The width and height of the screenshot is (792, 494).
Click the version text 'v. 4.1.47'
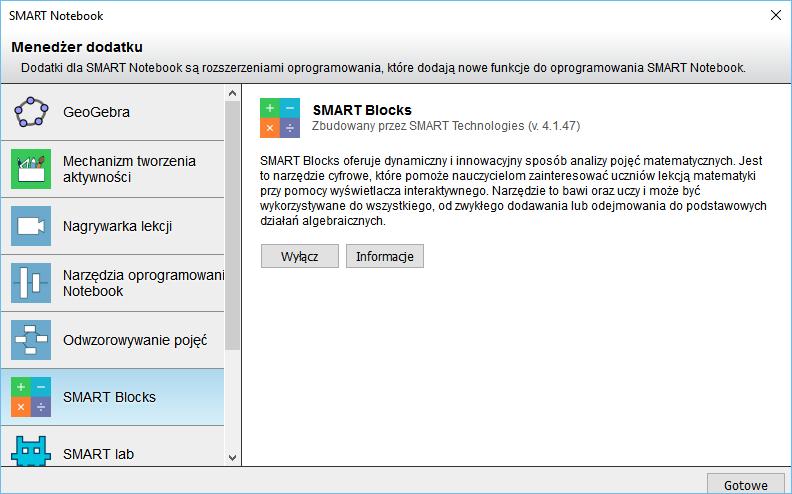pyautogui.click(x=554, y=126)
